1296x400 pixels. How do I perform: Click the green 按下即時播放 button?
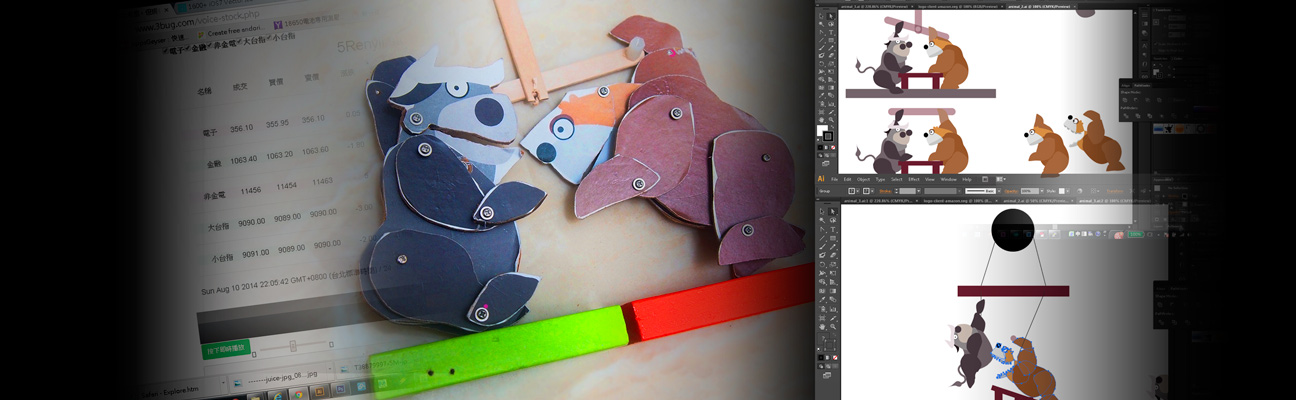(x=226, y=349)
